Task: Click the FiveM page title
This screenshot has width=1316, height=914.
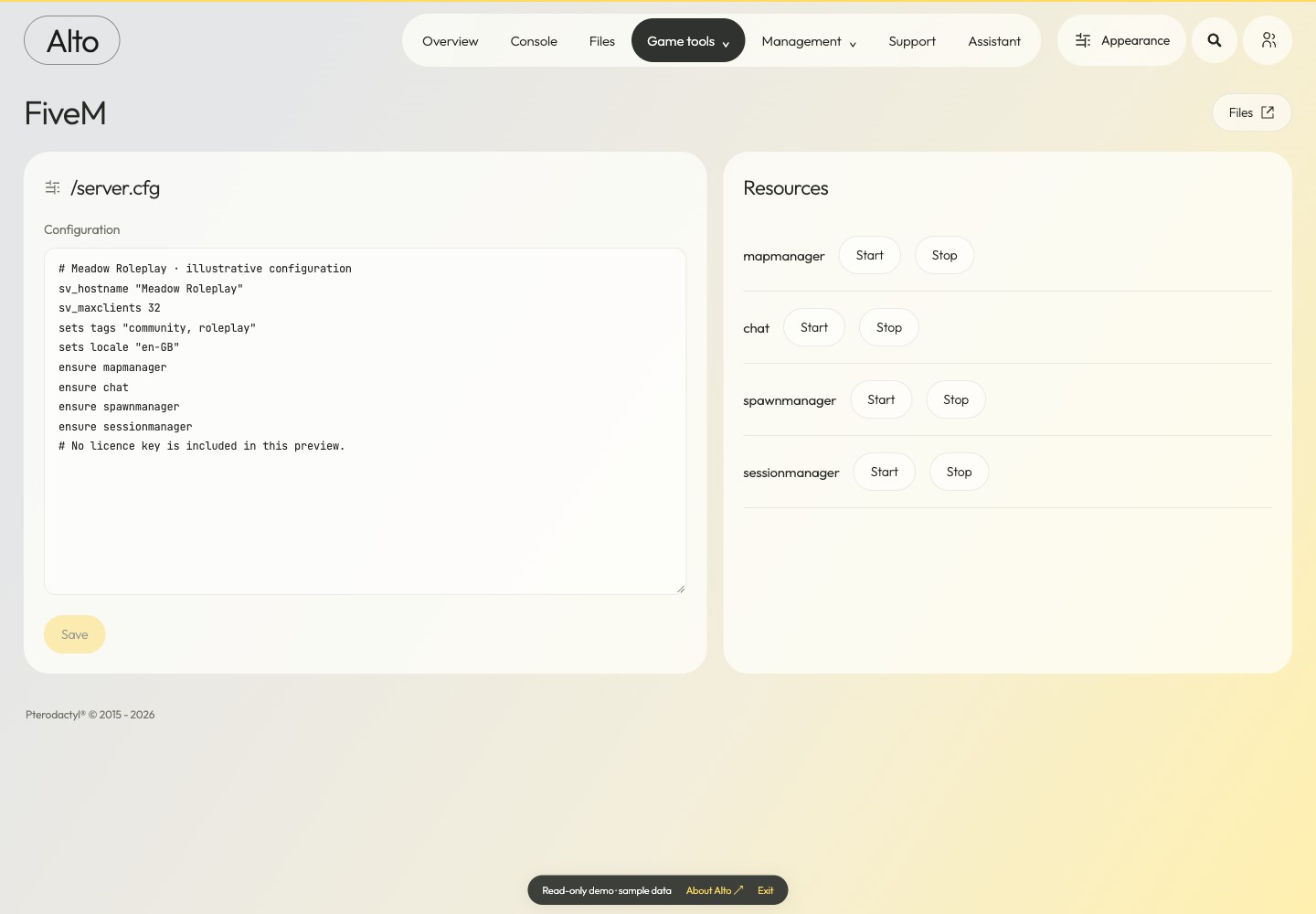Action: pos(65,113)
